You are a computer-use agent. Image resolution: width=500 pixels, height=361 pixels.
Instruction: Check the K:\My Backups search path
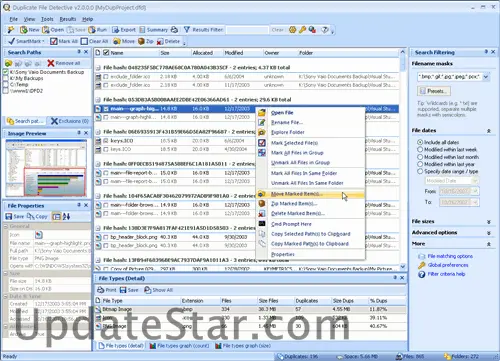[6, 78]
